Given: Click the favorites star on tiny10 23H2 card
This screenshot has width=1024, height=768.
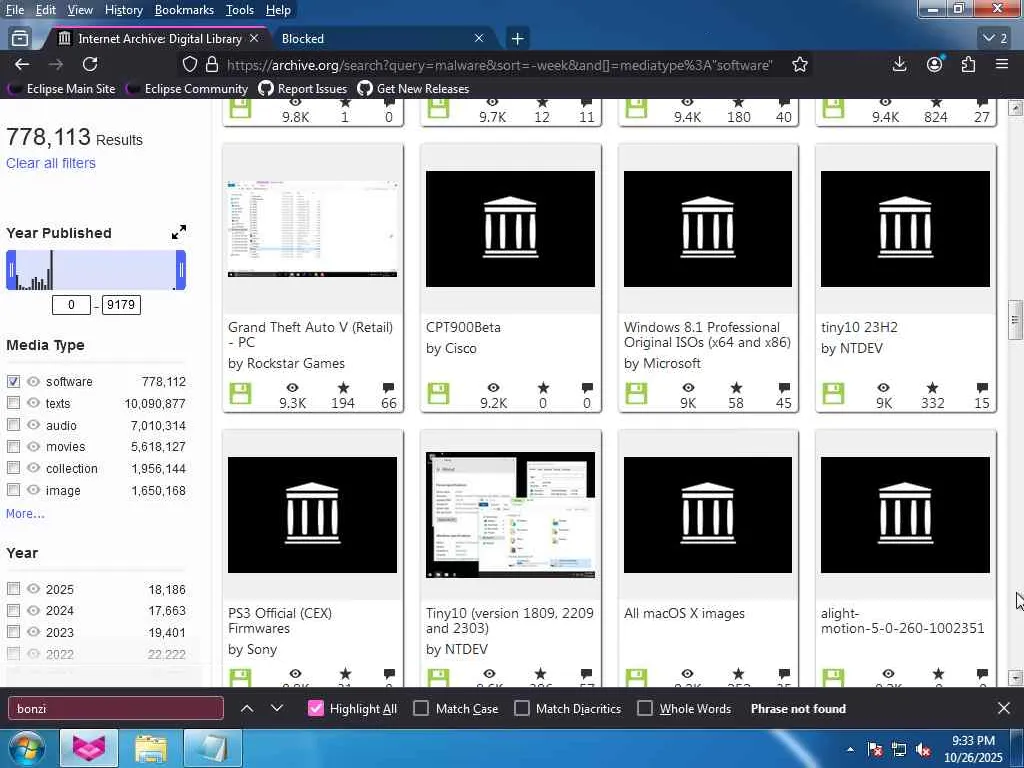Looking at the screenshot, I should point(933,387).
